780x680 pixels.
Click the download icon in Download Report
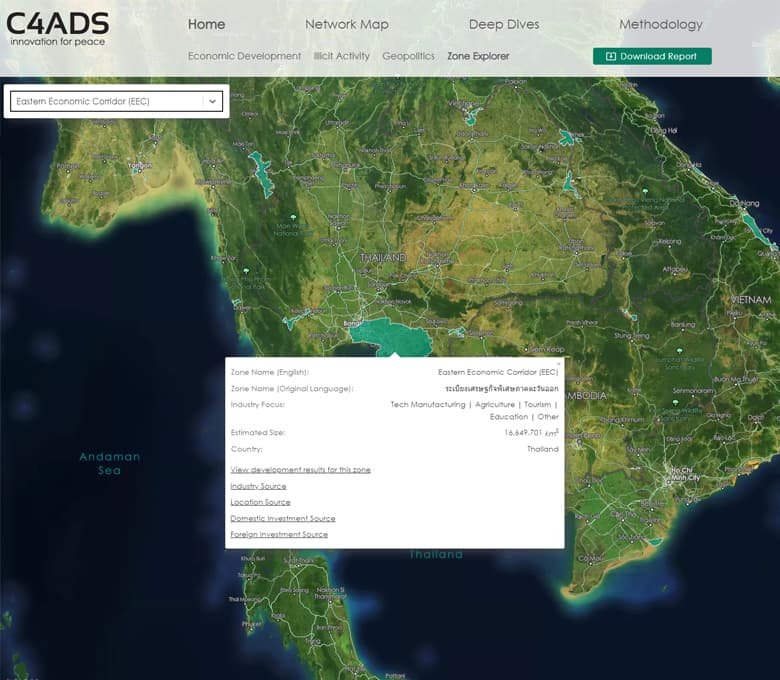(x=610, y=56)
